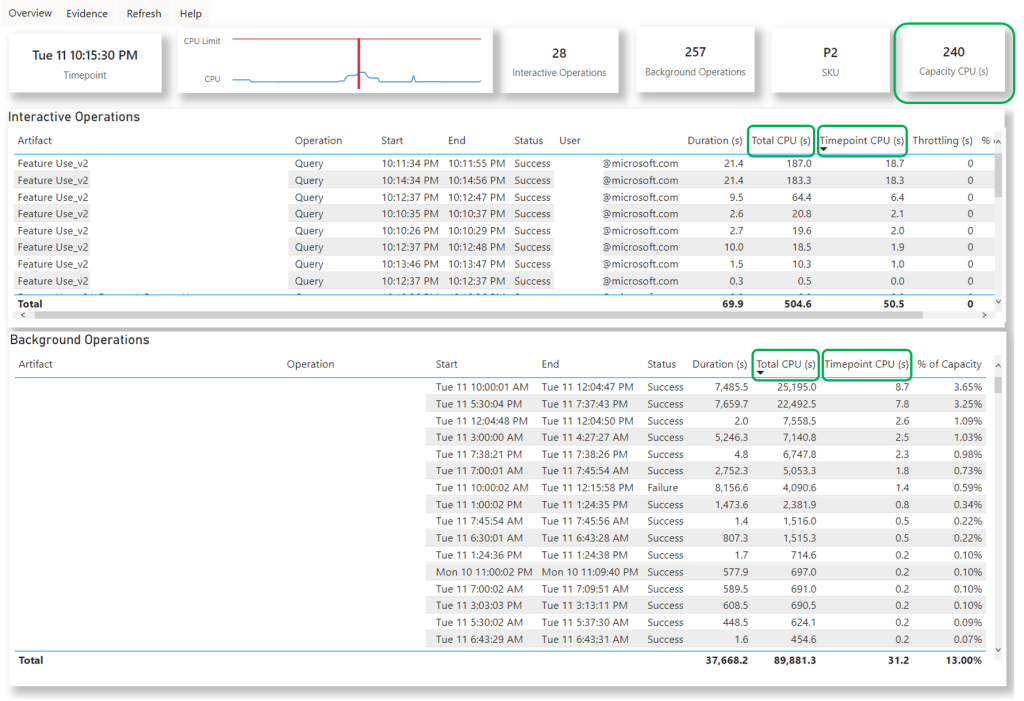Open the Overview menu item
This screenshot has height=701, width=1024.
click(x=30, y=13)
